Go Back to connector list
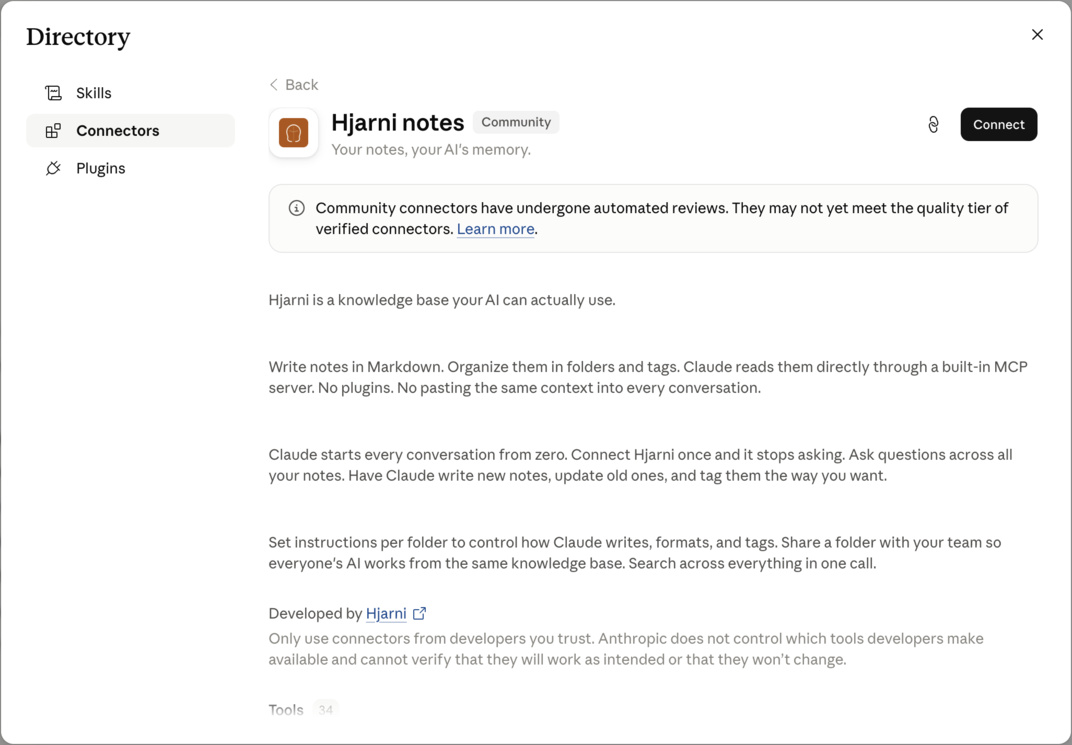Viewport: 1072px width, 745px height. point(294,85)
